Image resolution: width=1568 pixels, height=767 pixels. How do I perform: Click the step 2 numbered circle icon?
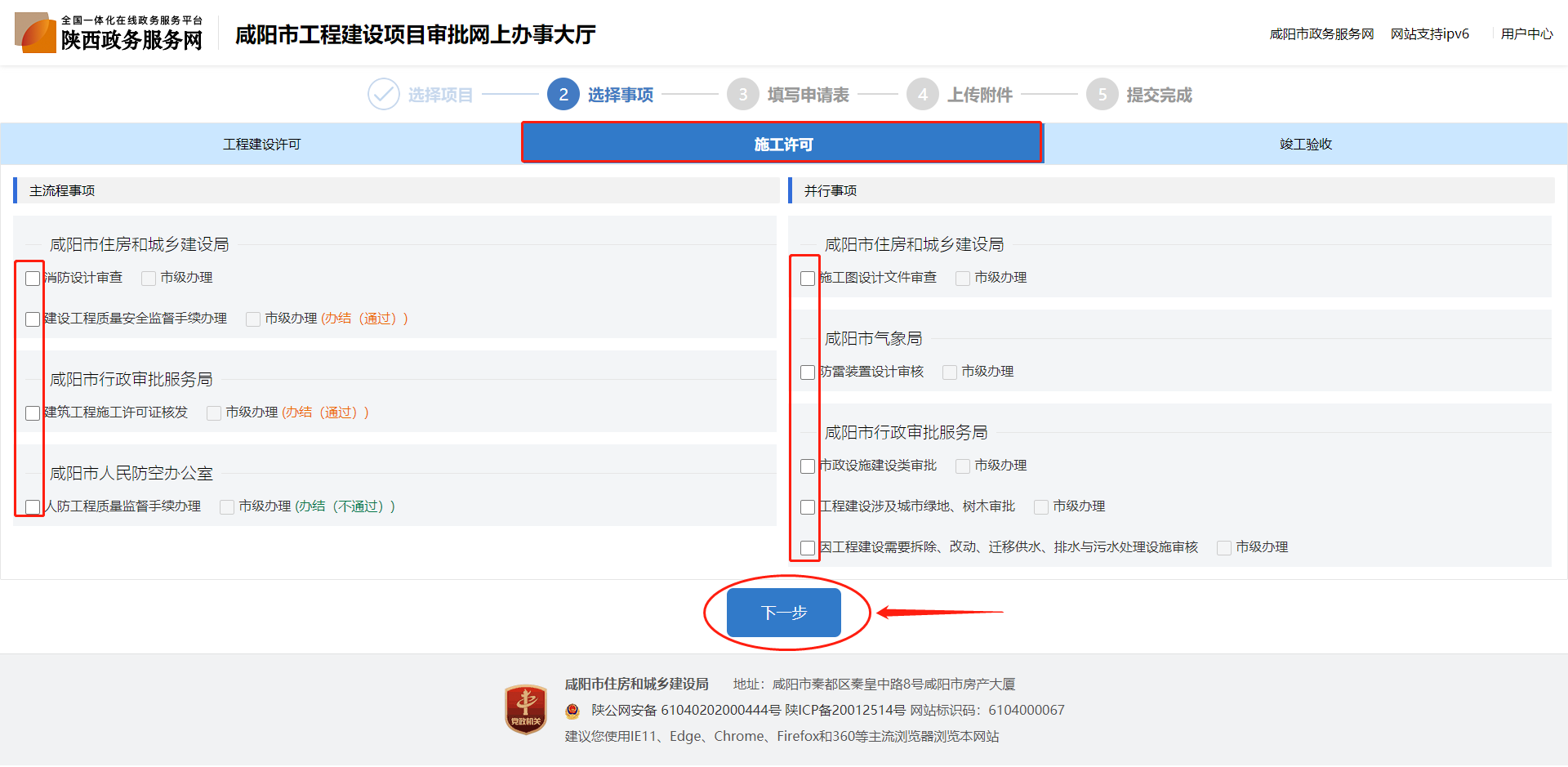click(x=563, y=95)
